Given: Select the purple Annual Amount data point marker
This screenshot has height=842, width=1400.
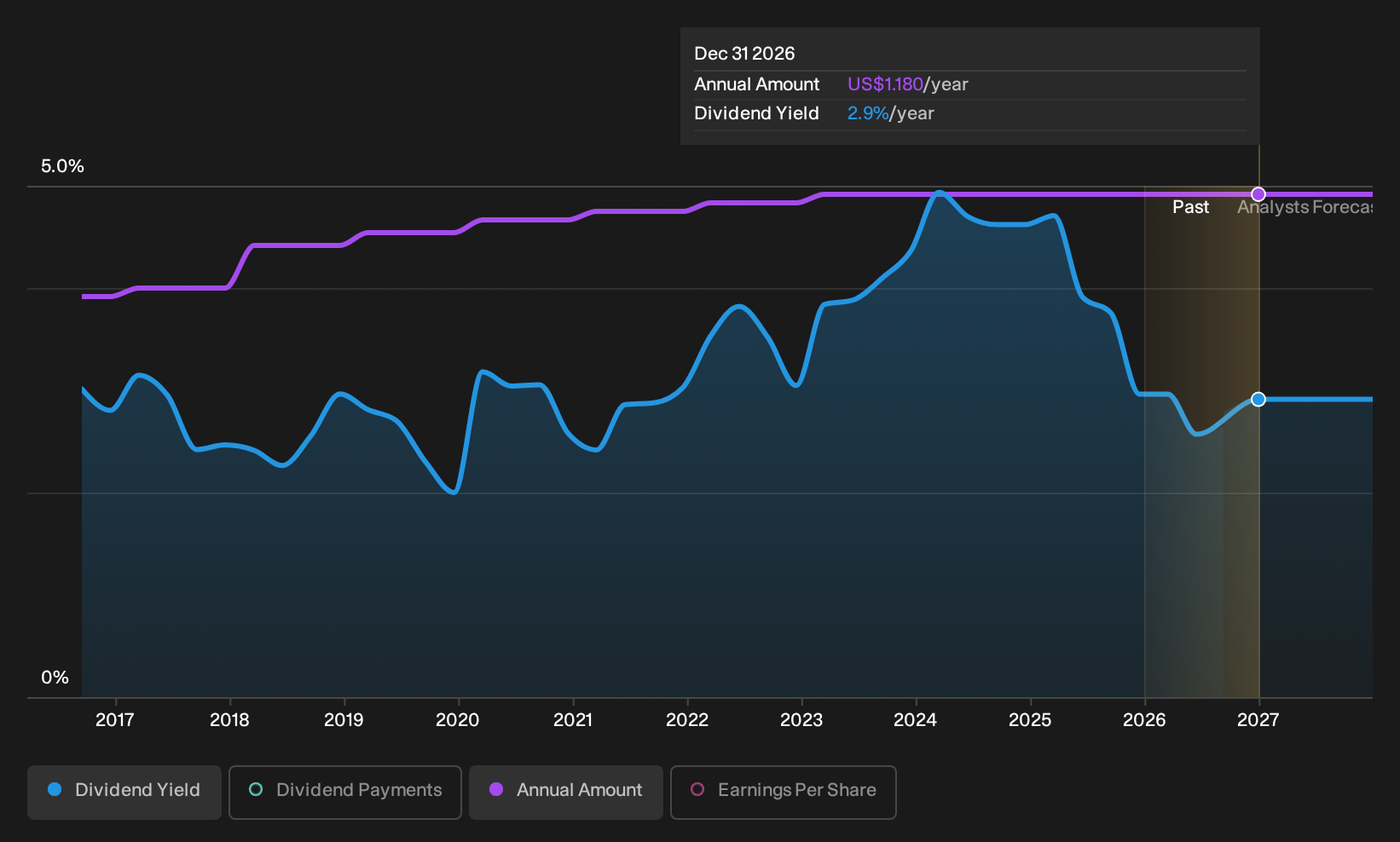Looking at the screenshot, I should [x=1258, y=194].
